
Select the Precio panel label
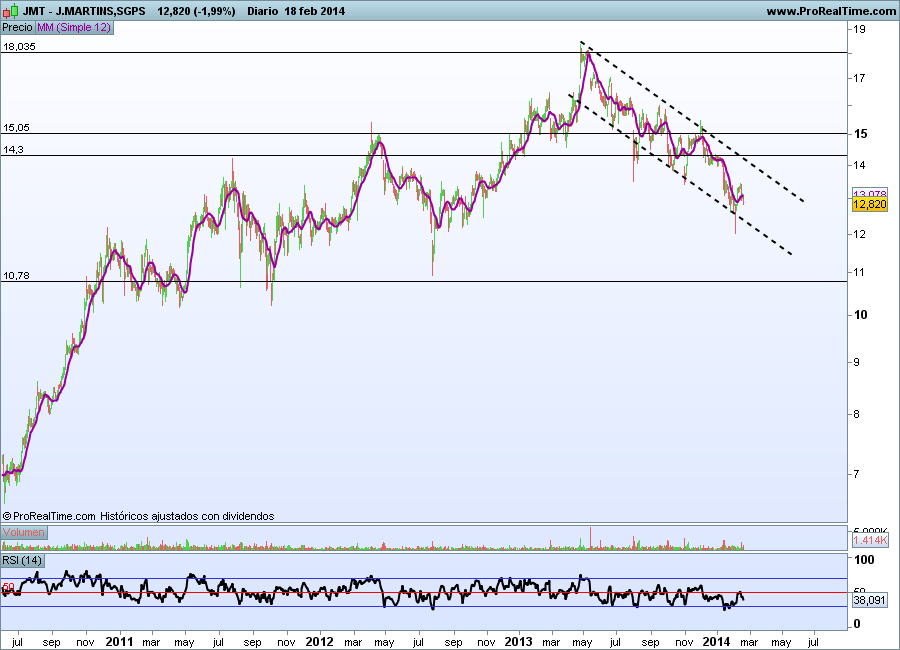point(17,28)
